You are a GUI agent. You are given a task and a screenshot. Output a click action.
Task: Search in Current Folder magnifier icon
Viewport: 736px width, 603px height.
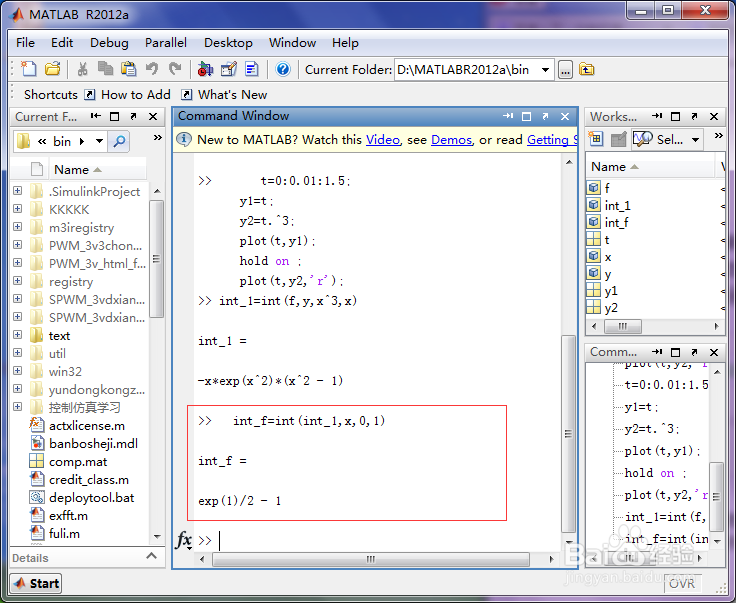(119, 141)
